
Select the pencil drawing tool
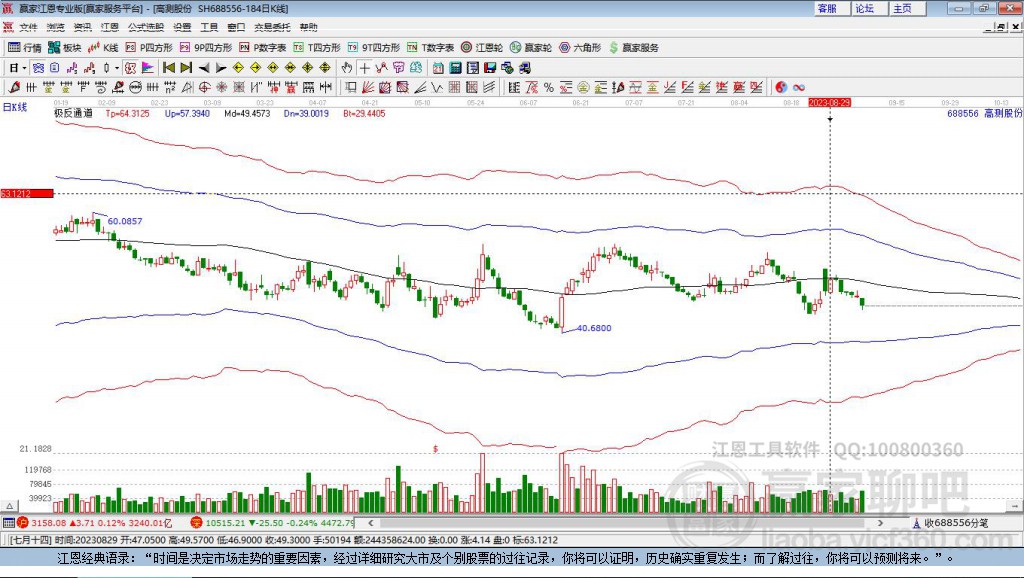[13, 88]
